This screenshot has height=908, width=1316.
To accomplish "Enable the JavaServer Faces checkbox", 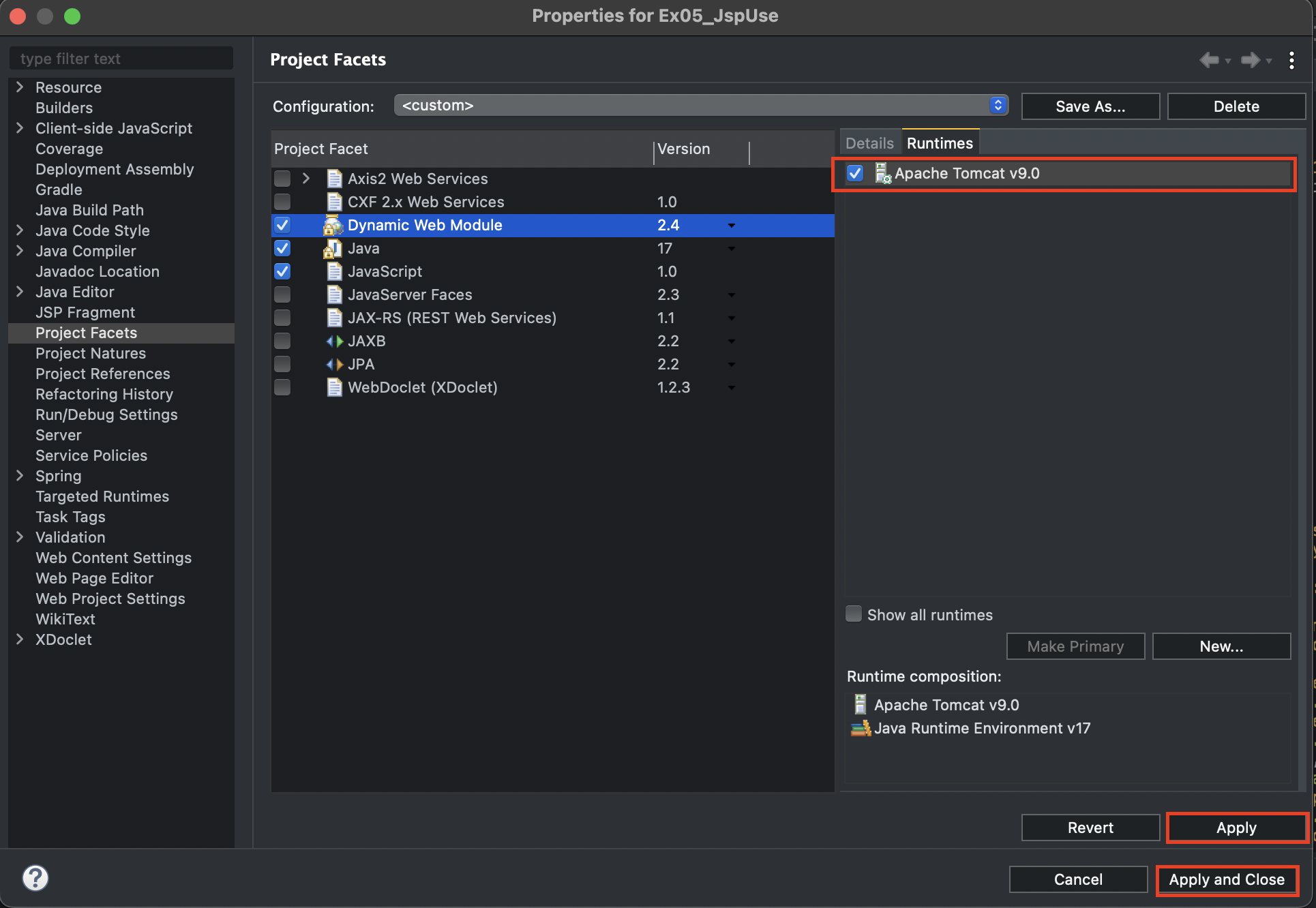I will pos(282,294).
